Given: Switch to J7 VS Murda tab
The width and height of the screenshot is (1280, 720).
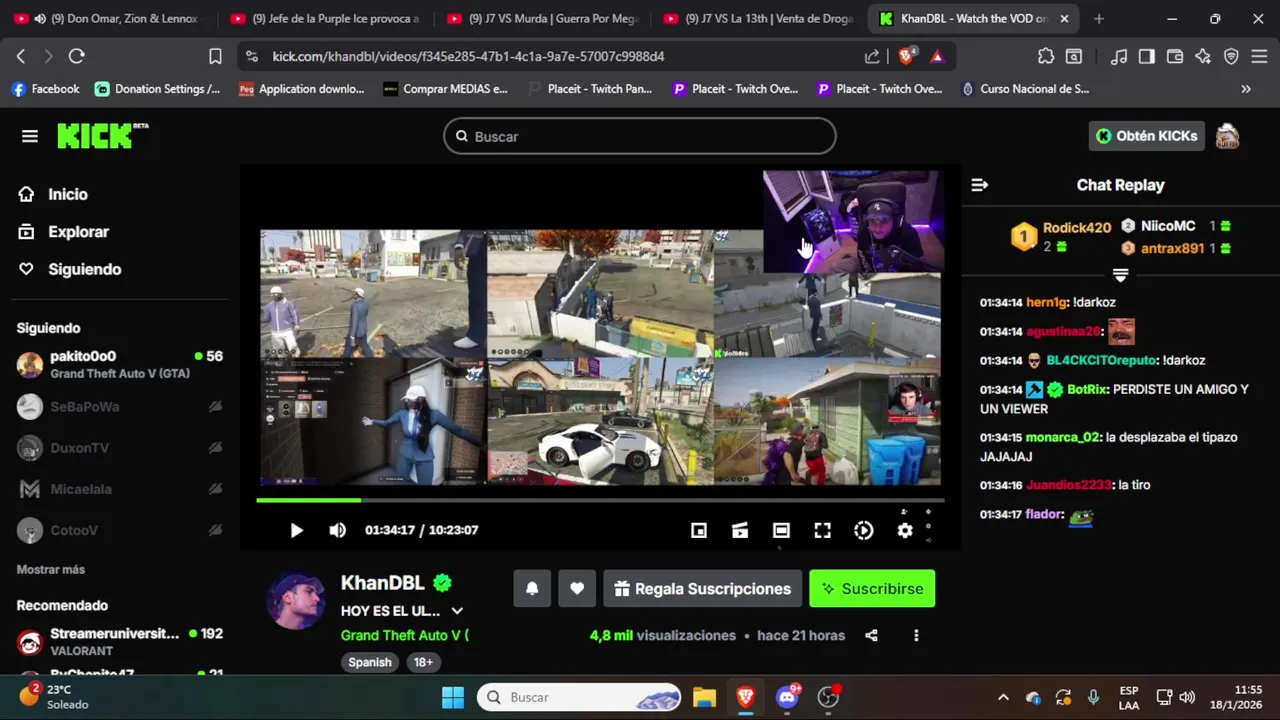Looking at the screenshot, I should (542, 19).
